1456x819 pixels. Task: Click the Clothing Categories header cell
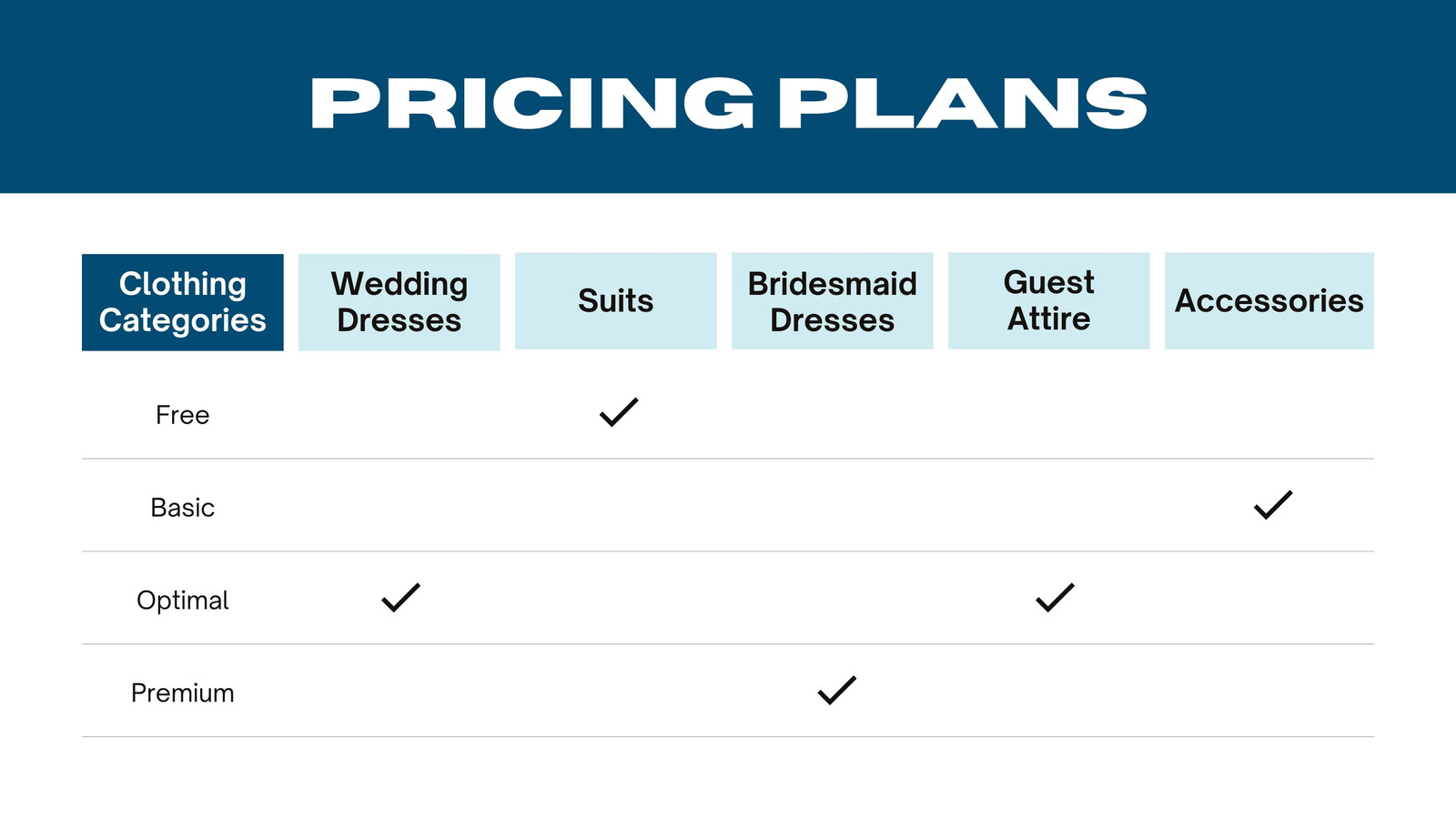[x=183, y=302]
